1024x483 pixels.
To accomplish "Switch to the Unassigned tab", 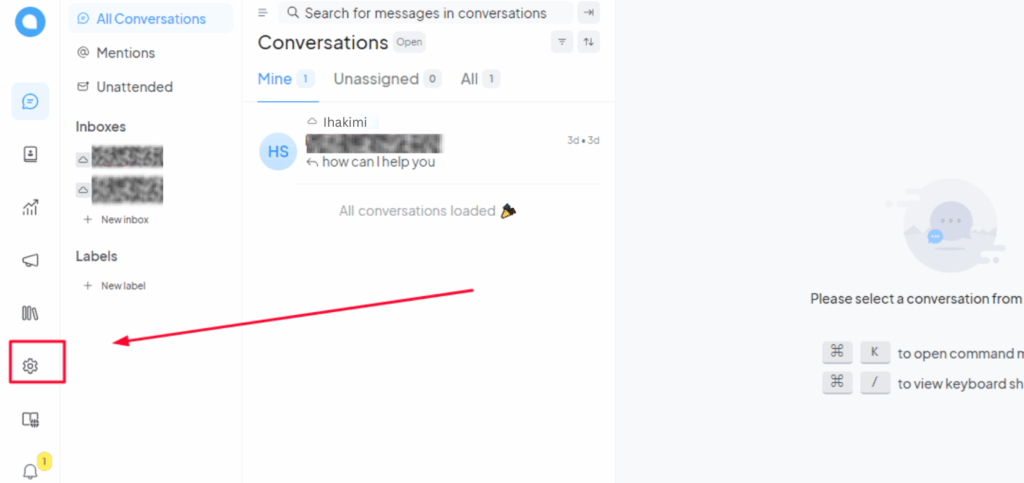I will click(376, 79).
